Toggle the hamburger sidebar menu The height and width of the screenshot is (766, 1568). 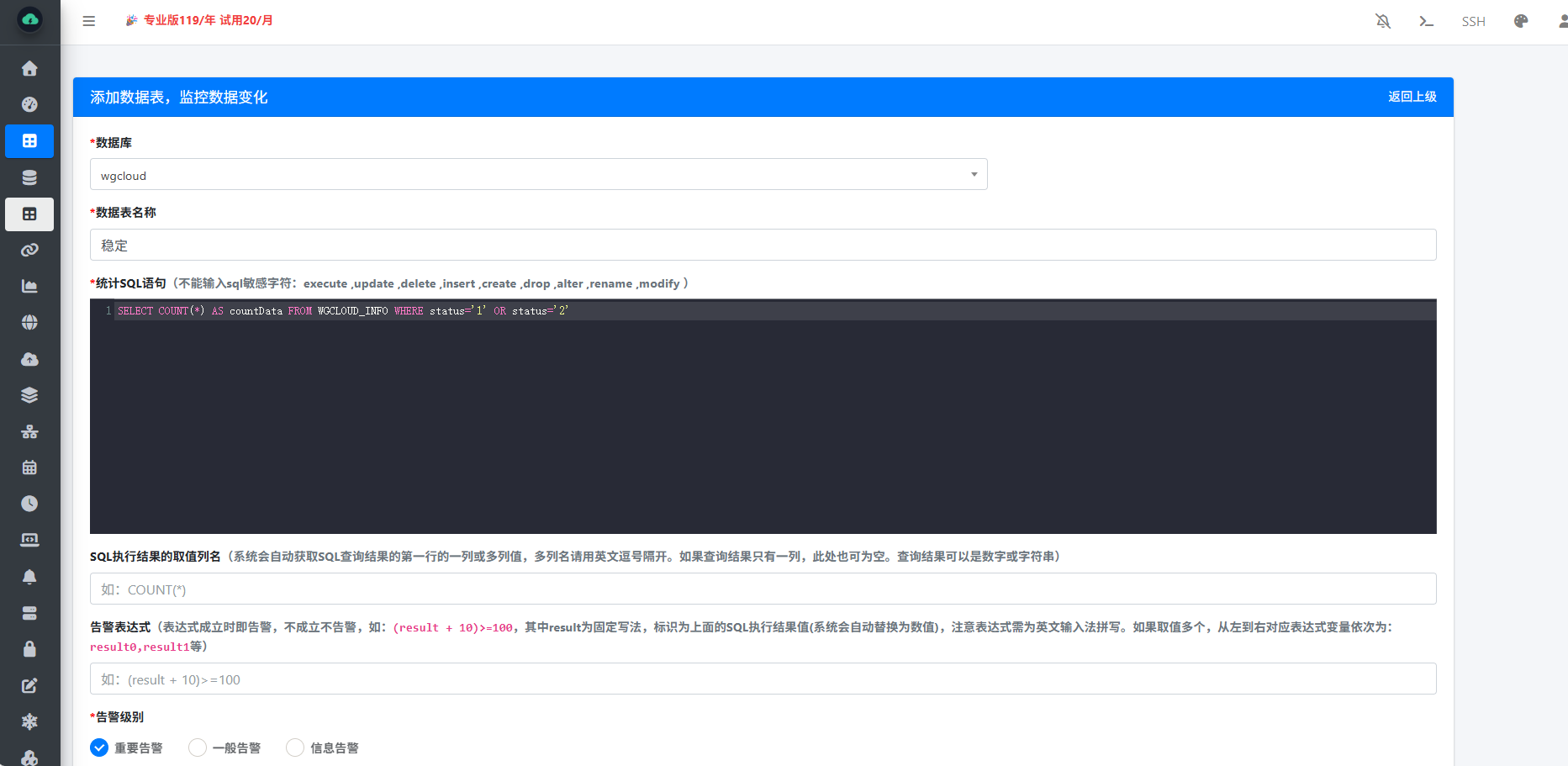[x=89, y=21]
